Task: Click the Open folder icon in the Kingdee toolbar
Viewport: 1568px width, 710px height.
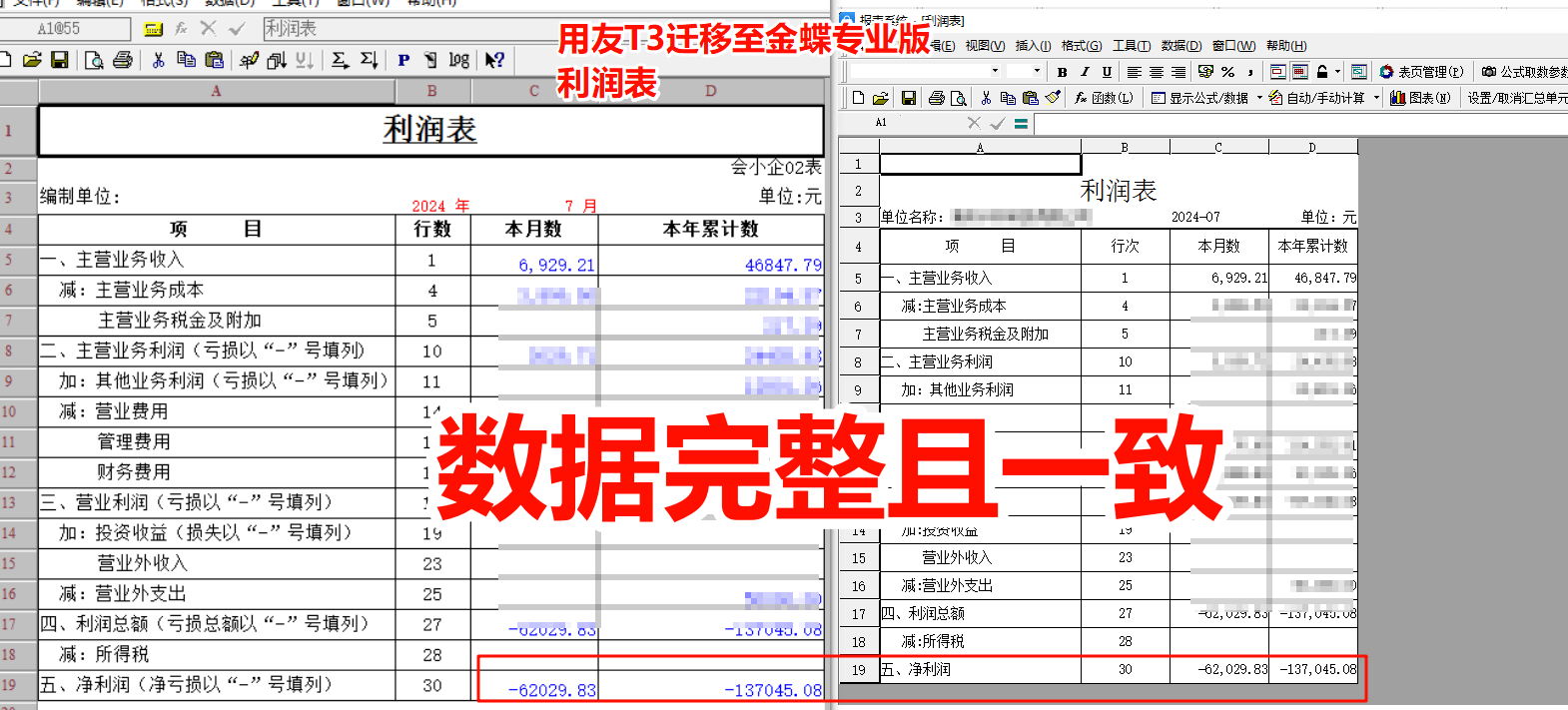Action: click(880, 98)
